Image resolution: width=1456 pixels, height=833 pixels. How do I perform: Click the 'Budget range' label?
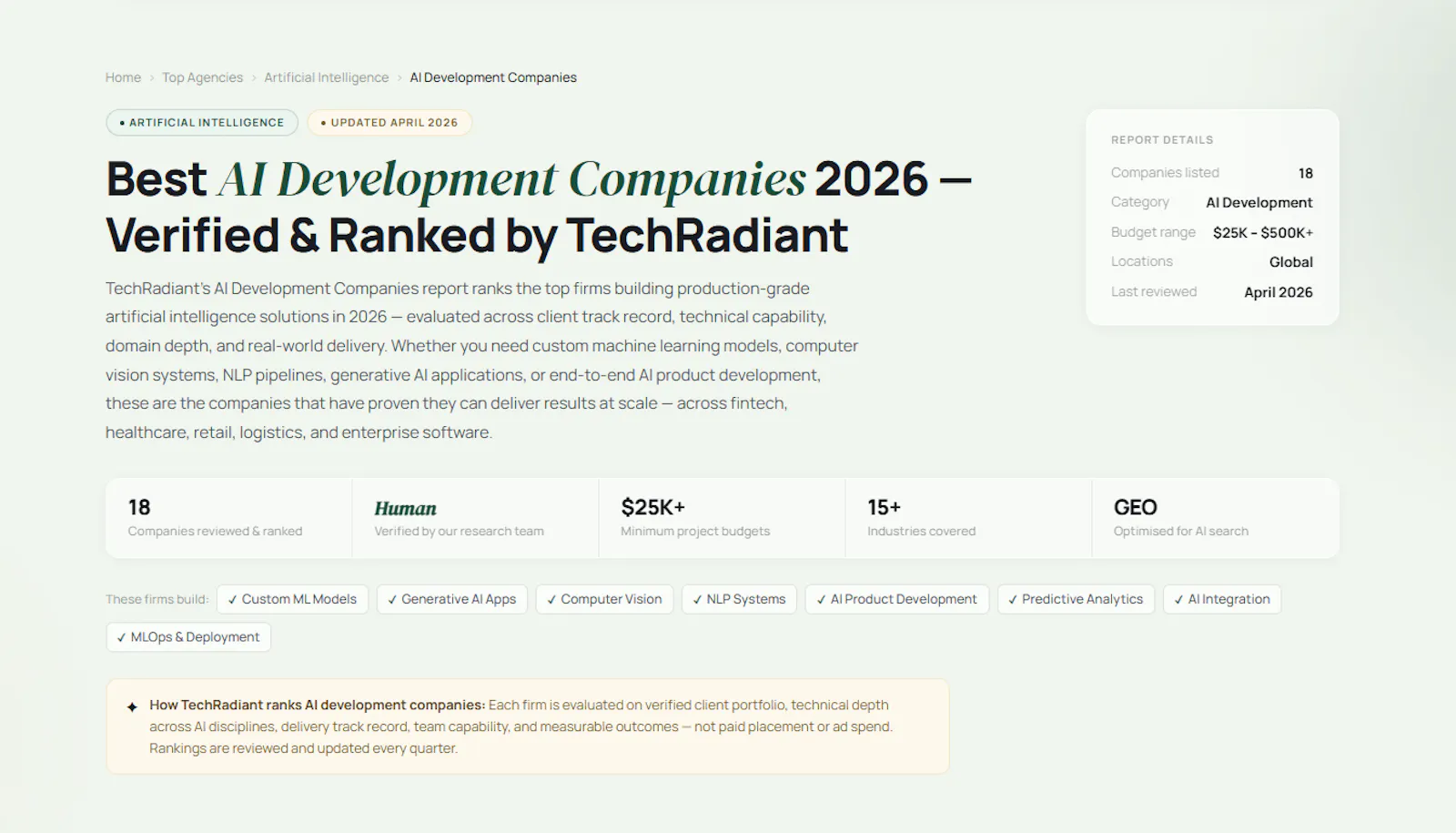click(1153, 232)
